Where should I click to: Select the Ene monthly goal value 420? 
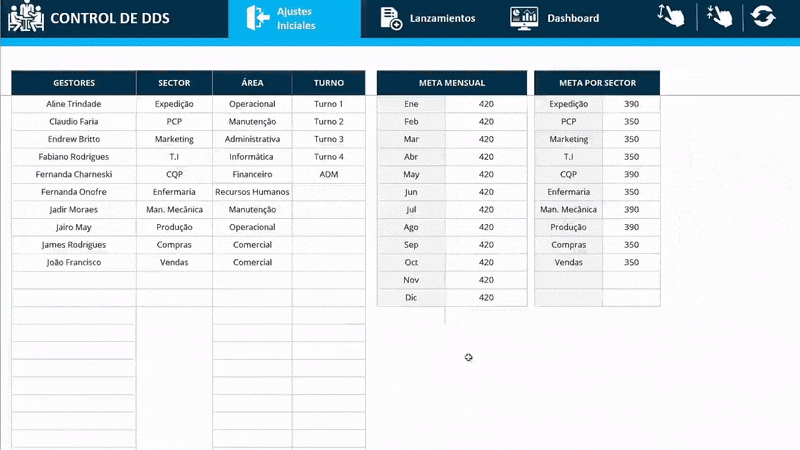tap(486, 104)
